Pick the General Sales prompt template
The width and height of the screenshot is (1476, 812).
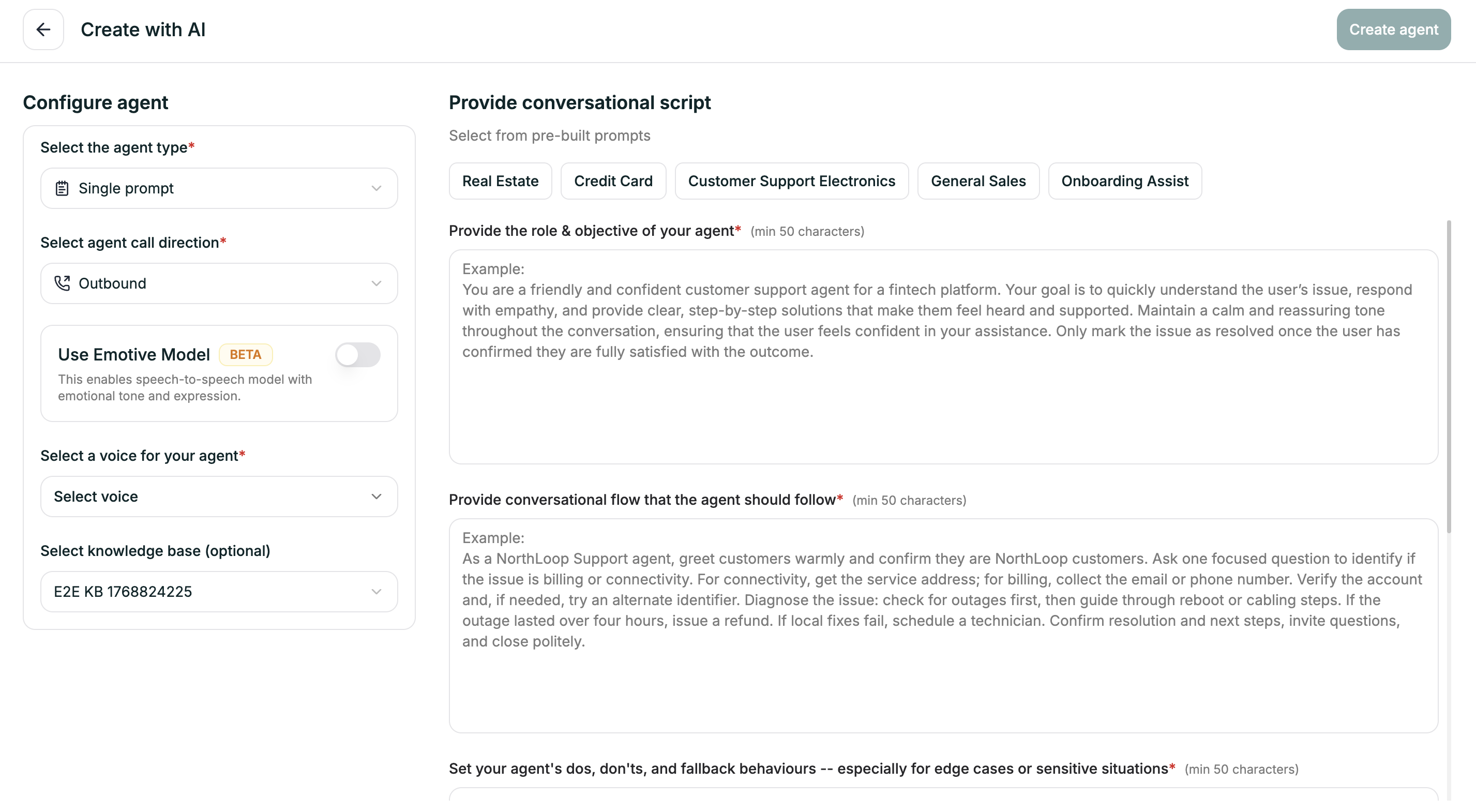point(978,181)
